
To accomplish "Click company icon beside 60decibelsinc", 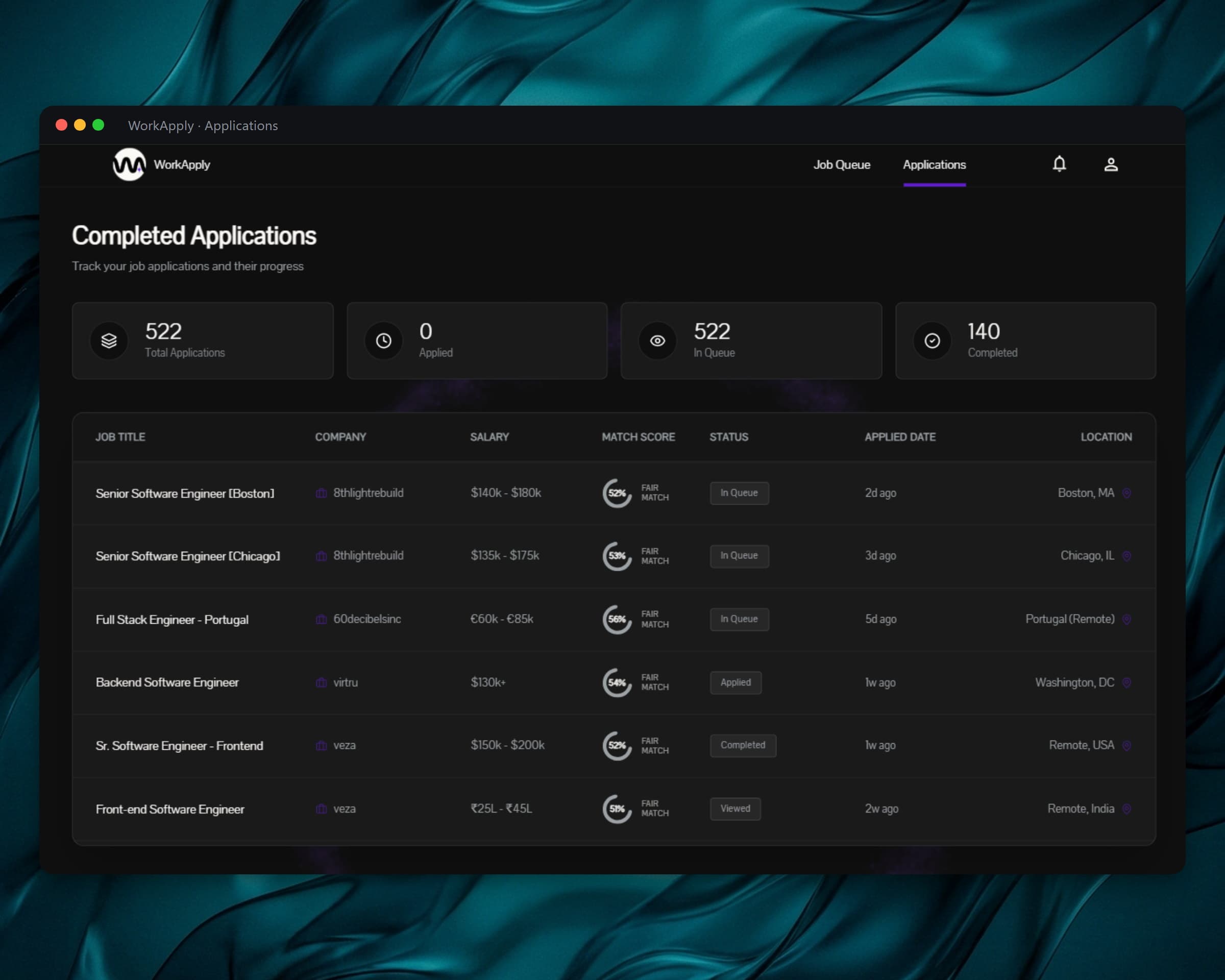I will click(321, 619).
